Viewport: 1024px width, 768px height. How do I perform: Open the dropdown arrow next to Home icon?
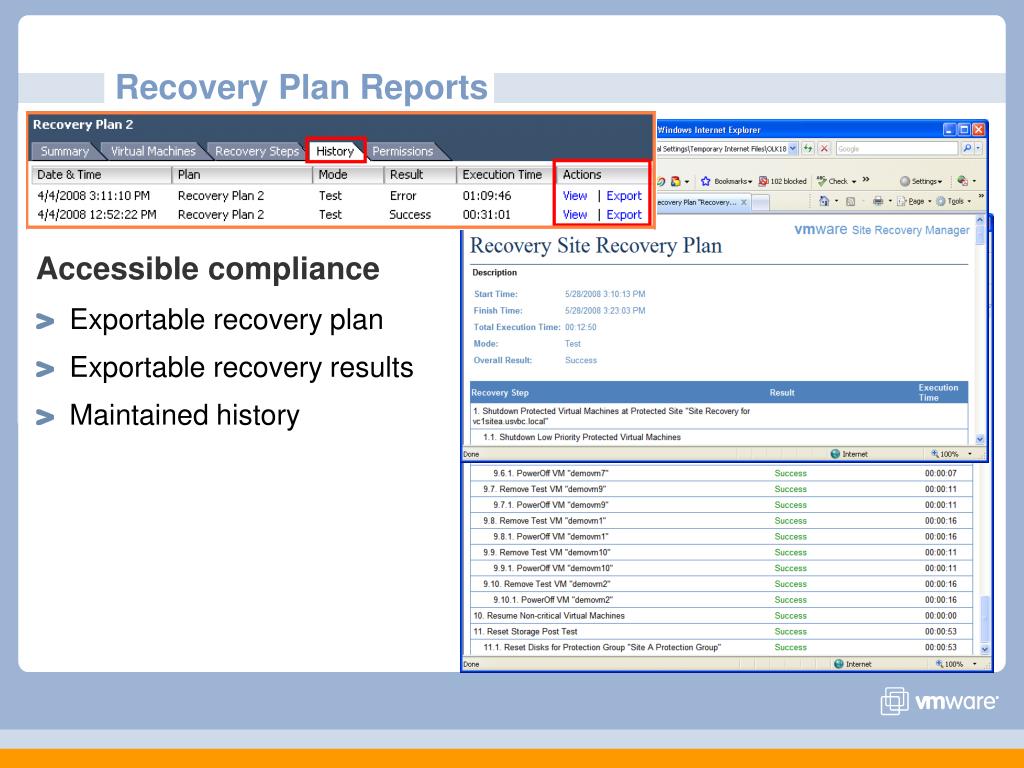coord(837,201)
